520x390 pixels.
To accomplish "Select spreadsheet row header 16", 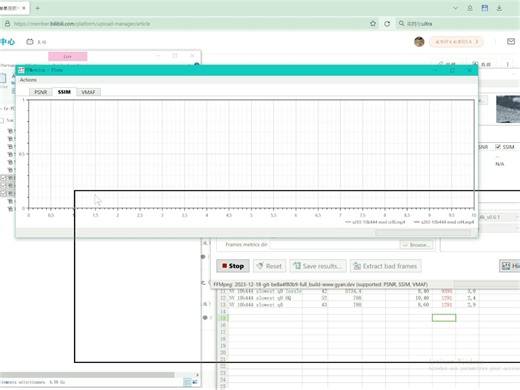I will click(x=223, y=325).
